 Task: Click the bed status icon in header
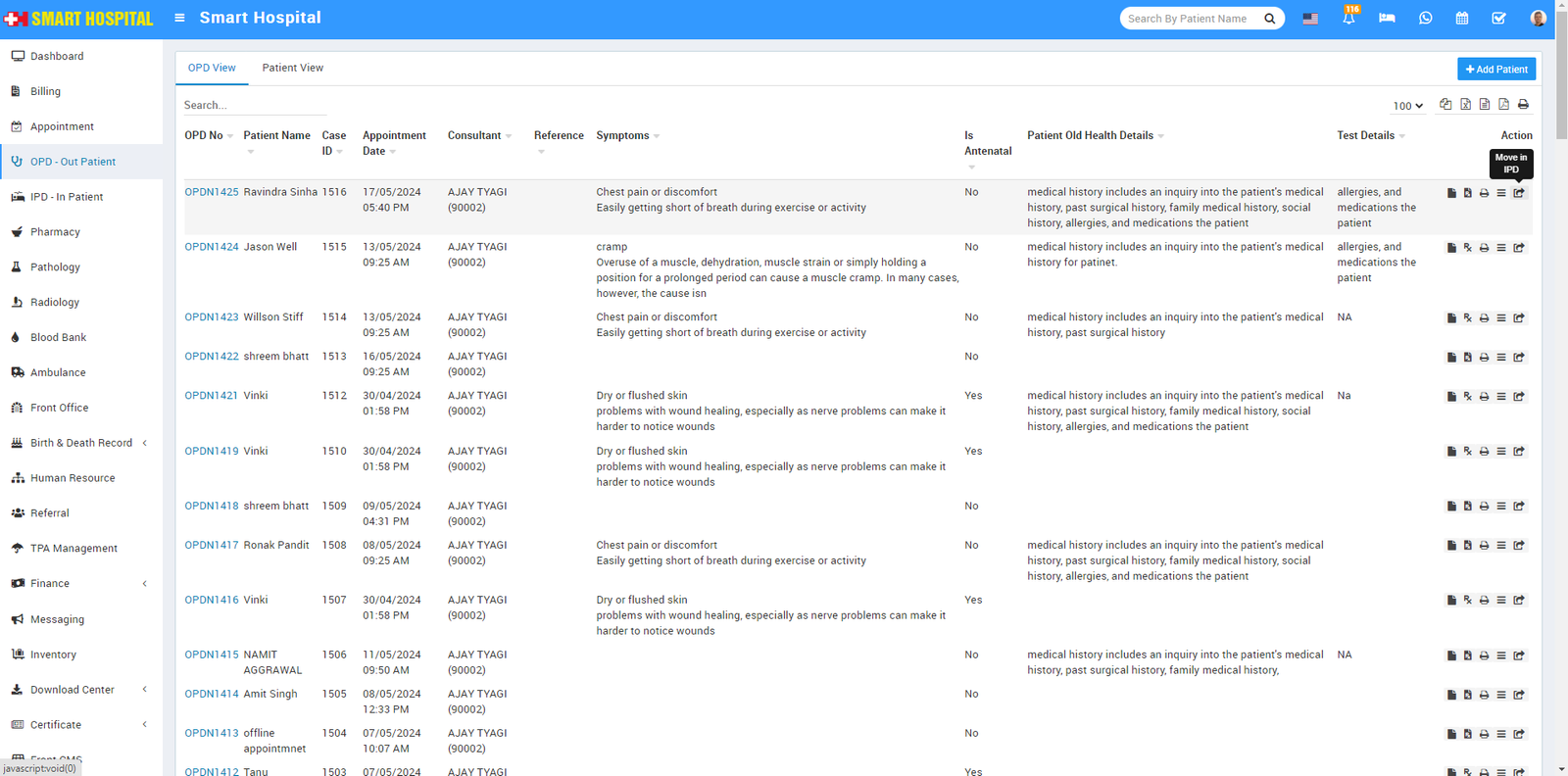1387,19
